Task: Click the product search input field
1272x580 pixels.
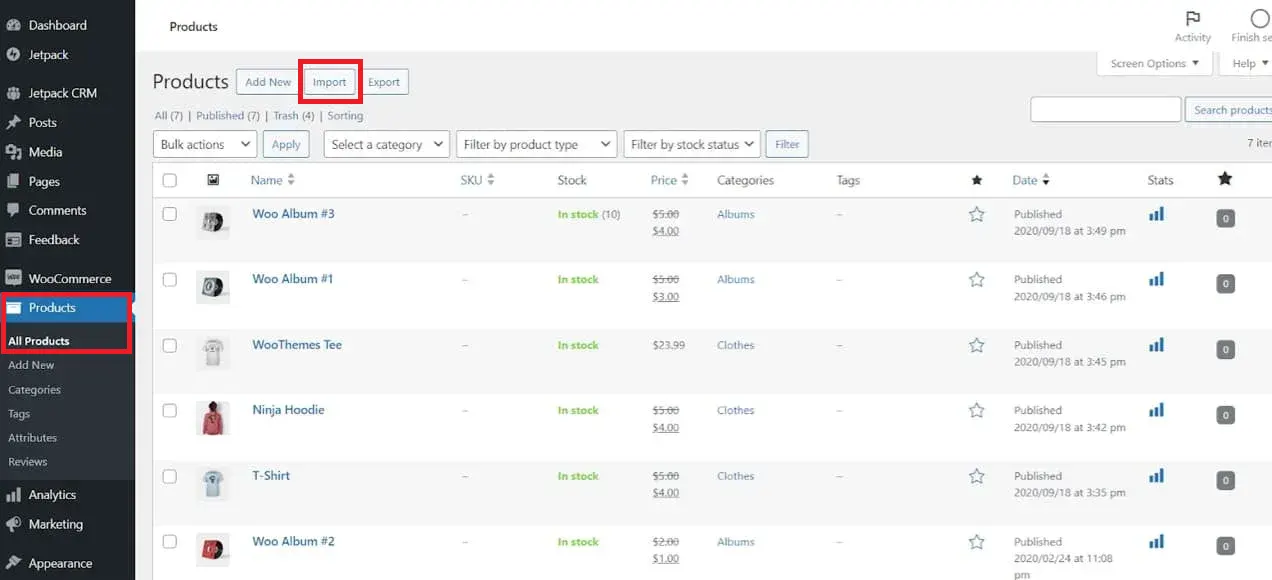Action: click(x=1105, y=110)
